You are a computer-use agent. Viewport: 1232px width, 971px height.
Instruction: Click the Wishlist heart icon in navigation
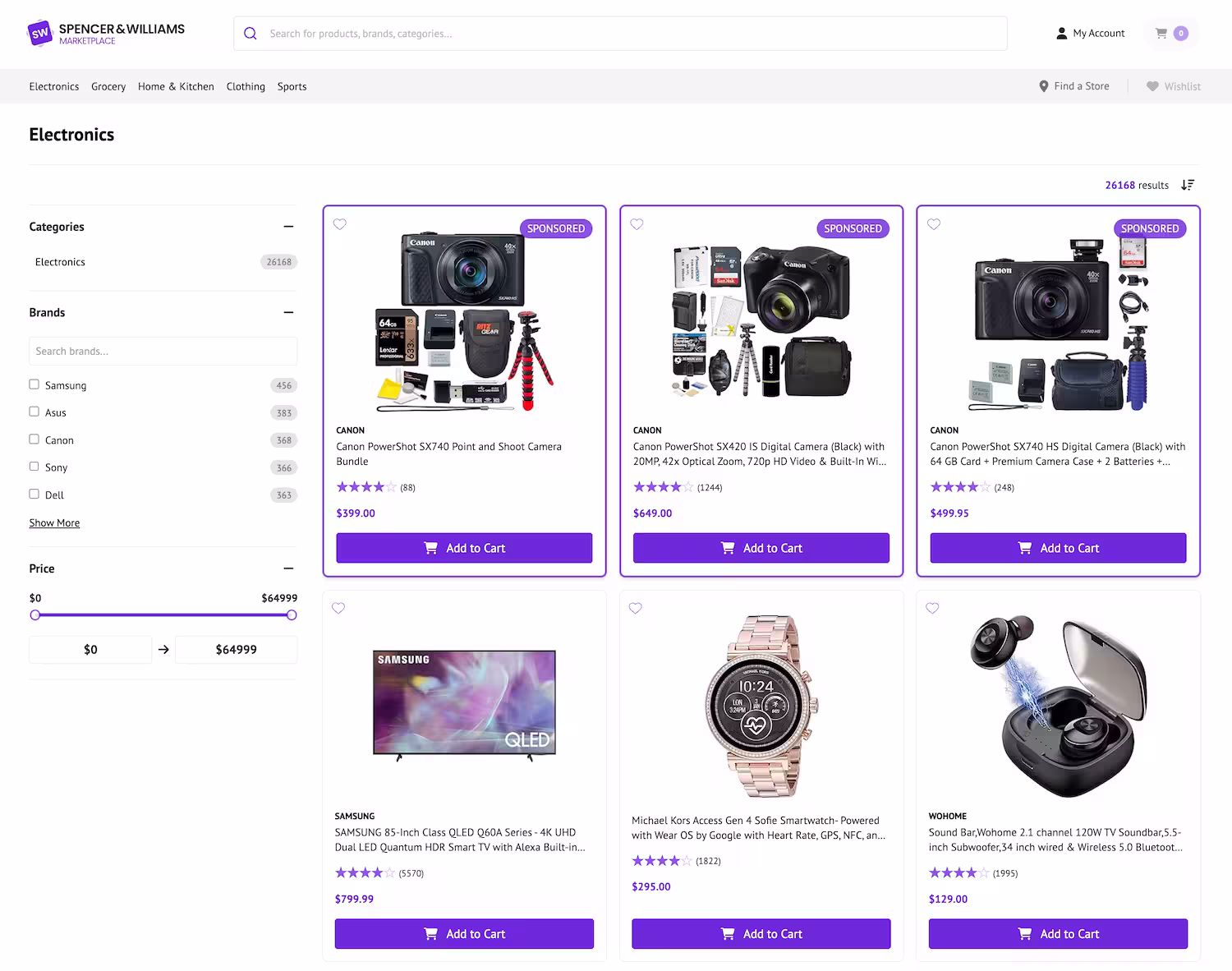click(x=1152, y=86)
